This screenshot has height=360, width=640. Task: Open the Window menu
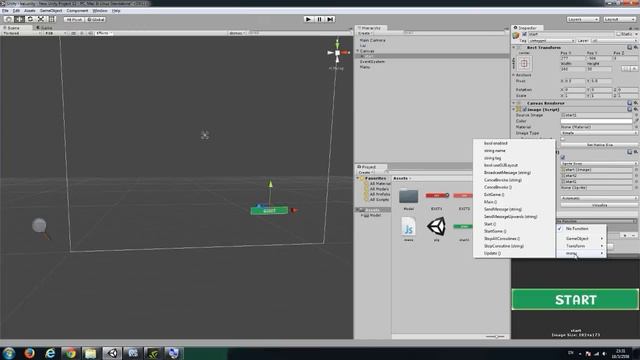100,11
